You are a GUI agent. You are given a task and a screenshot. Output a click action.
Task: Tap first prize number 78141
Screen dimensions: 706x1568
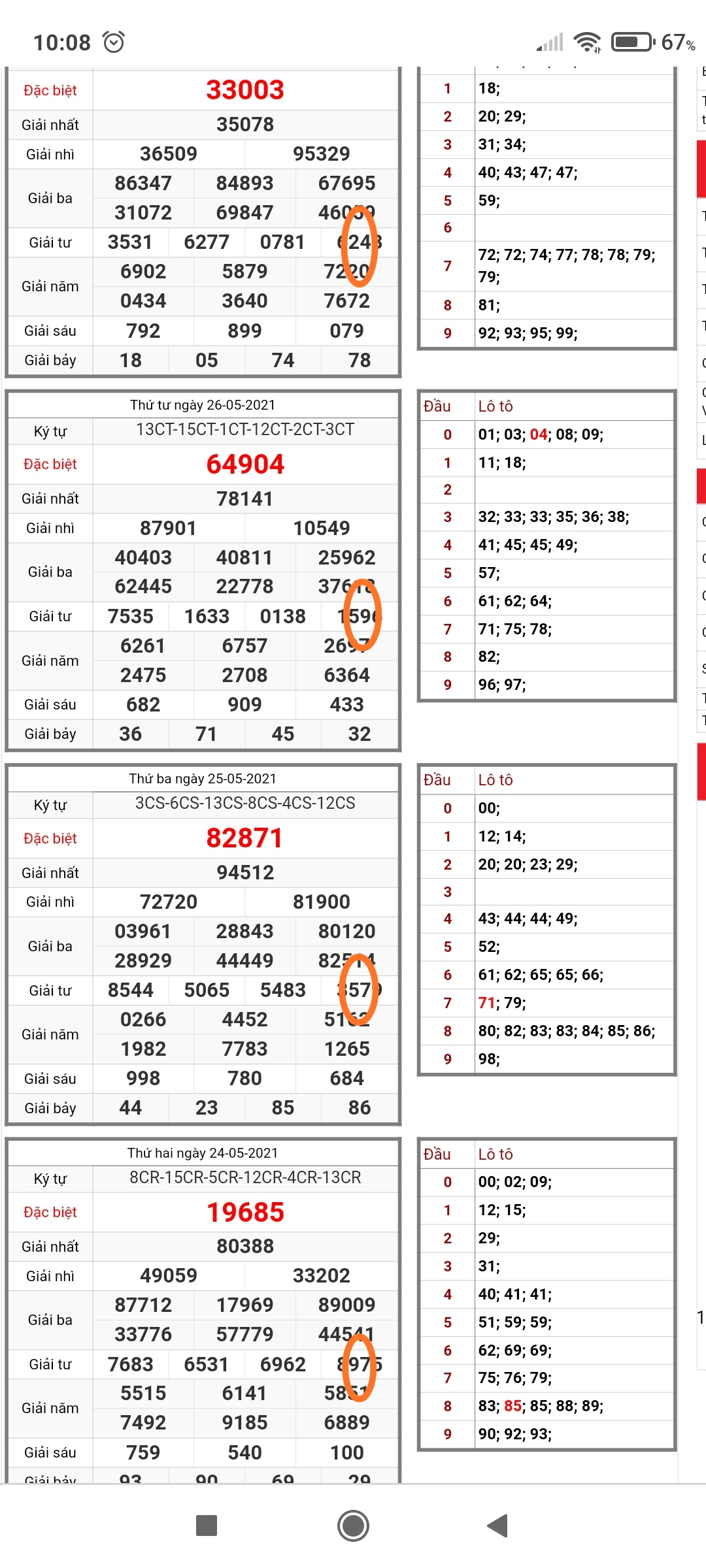pyautogui.click(x=245, y=499)
